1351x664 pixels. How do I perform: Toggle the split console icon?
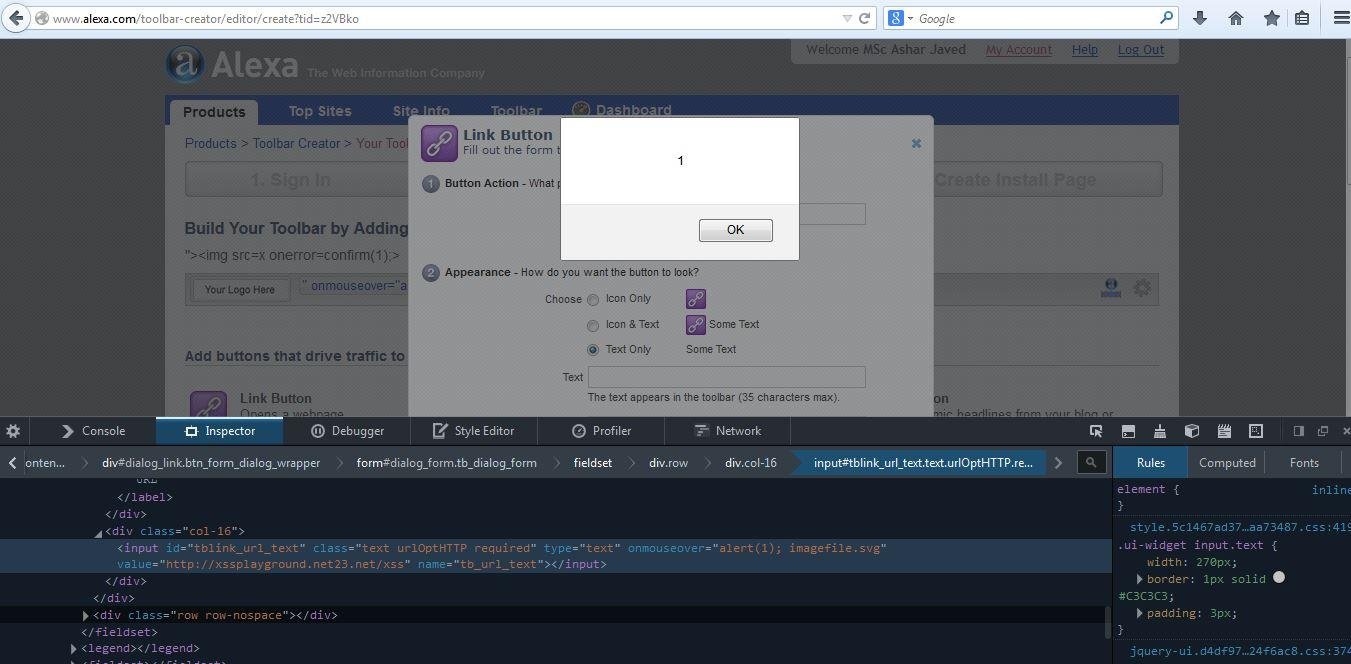click(1128, 431)
